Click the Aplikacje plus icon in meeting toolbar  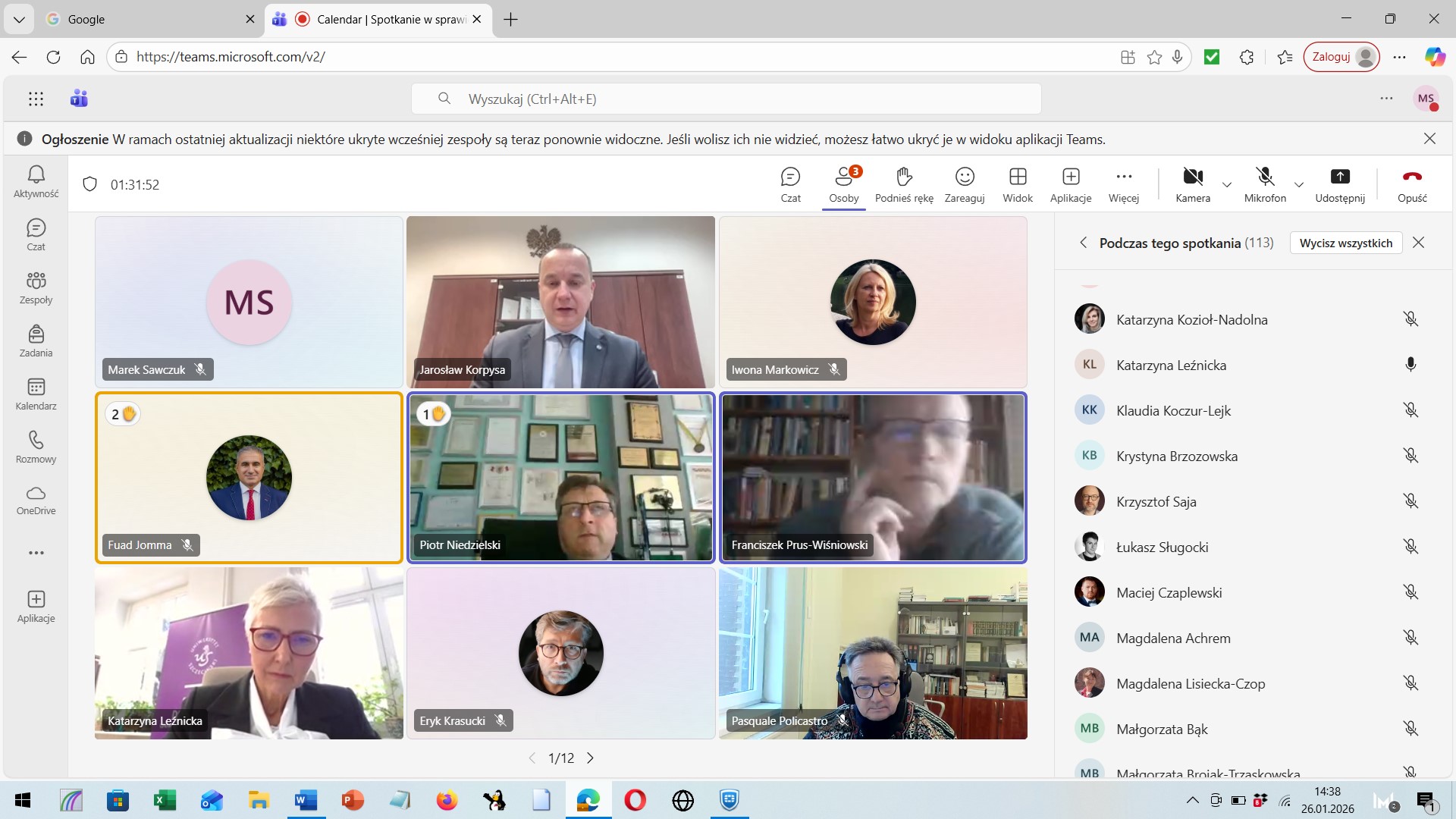(x=1071, y=177)
